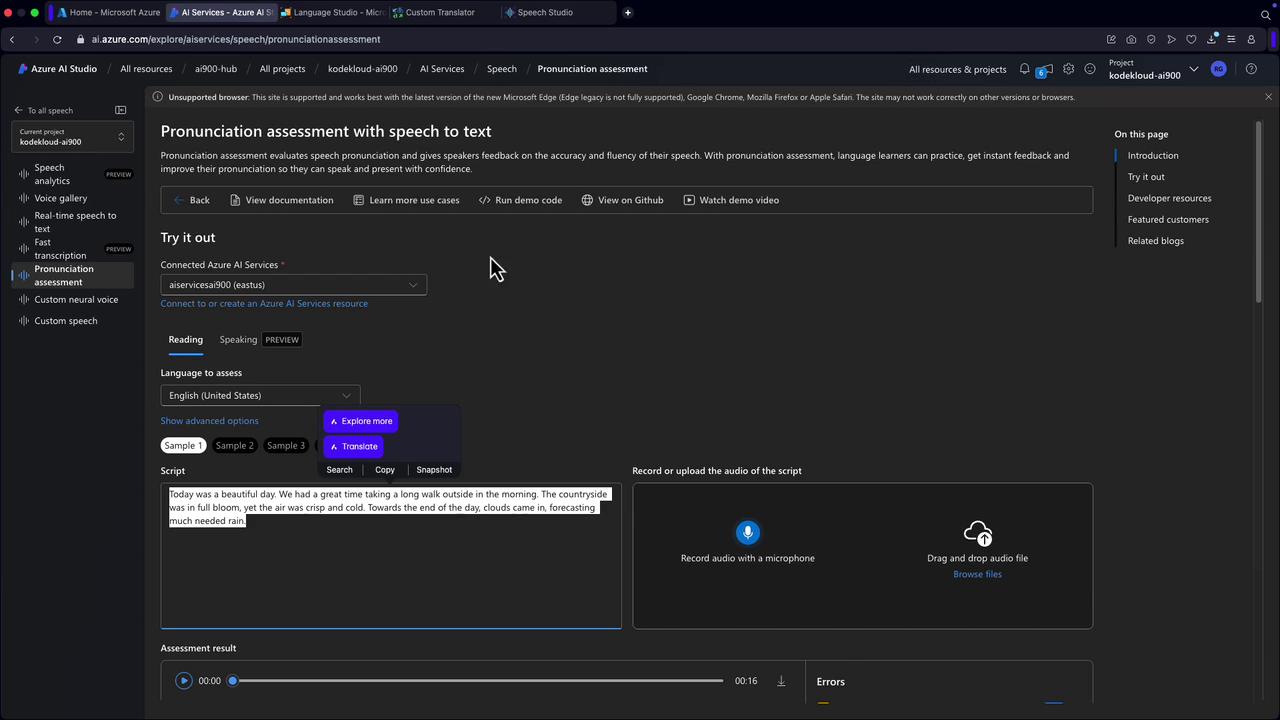Open the browser easy setup menu icon
This screenshot has width=1280, height=720.
coord(1231,39)
